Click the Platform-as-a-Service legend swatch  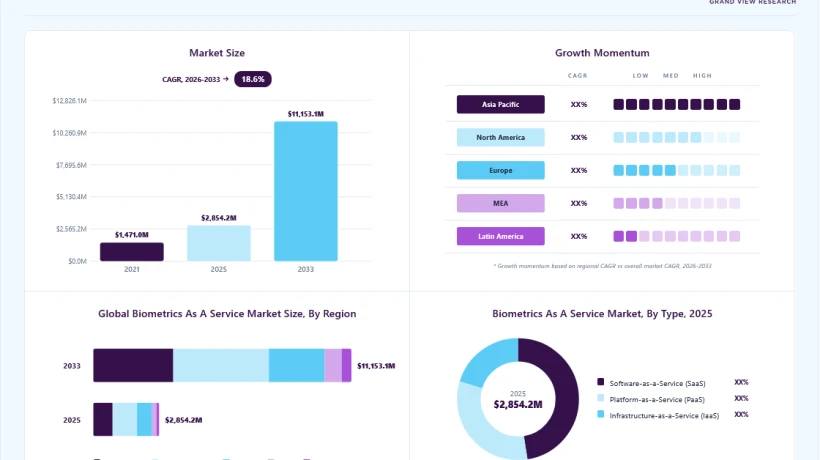pyautogui.click(x=600, y=398)
